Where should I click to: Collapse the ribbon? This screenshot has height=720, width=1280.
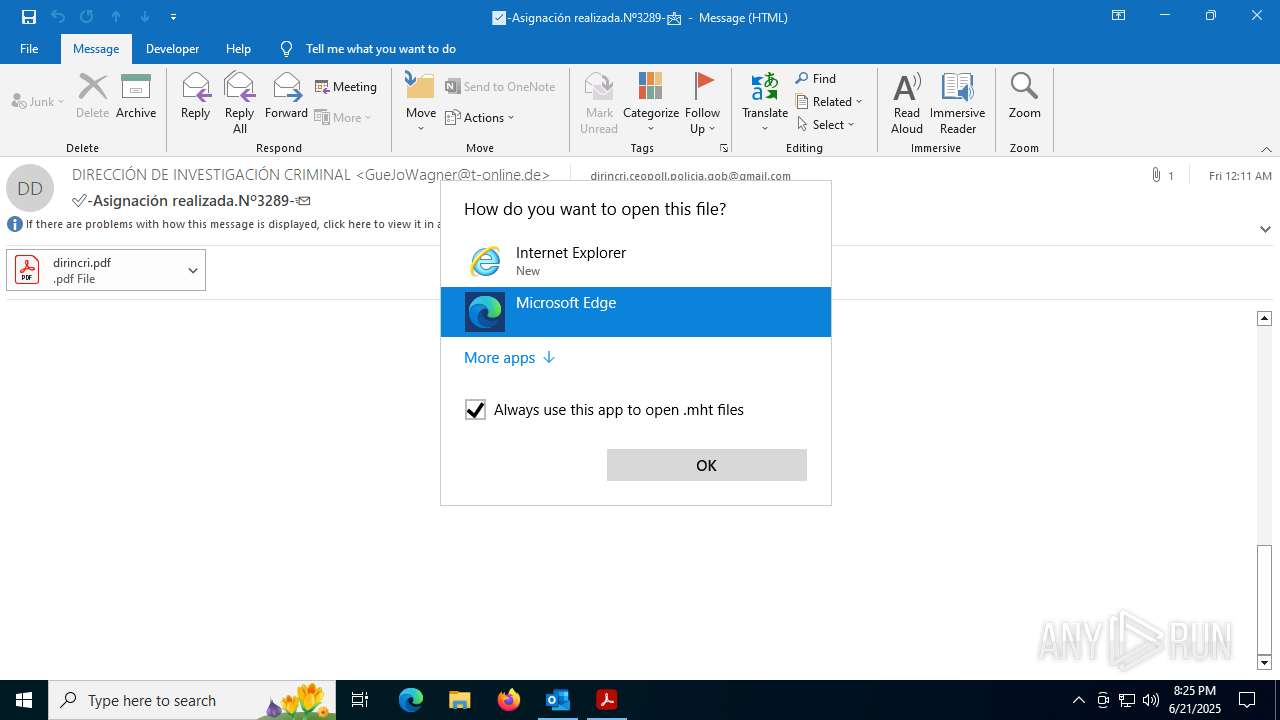pos(1266,149)
